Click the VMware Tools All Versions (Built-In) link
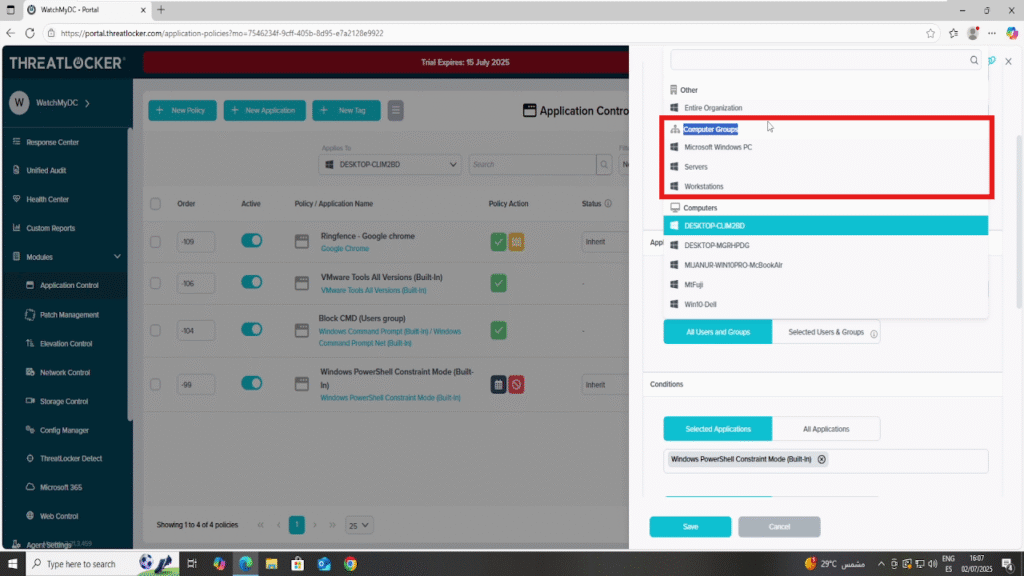1024x576 pixels. pos(374,291)
